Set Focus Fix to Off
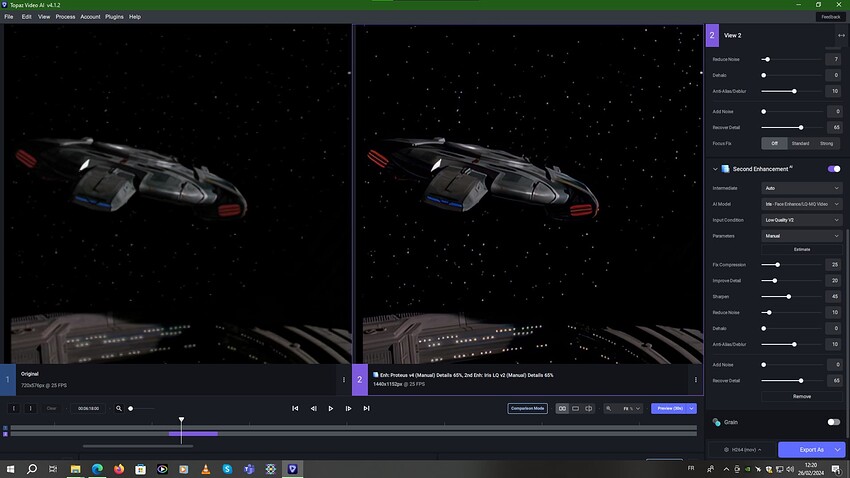Viewport: 850px width, 478px height. 774,144
